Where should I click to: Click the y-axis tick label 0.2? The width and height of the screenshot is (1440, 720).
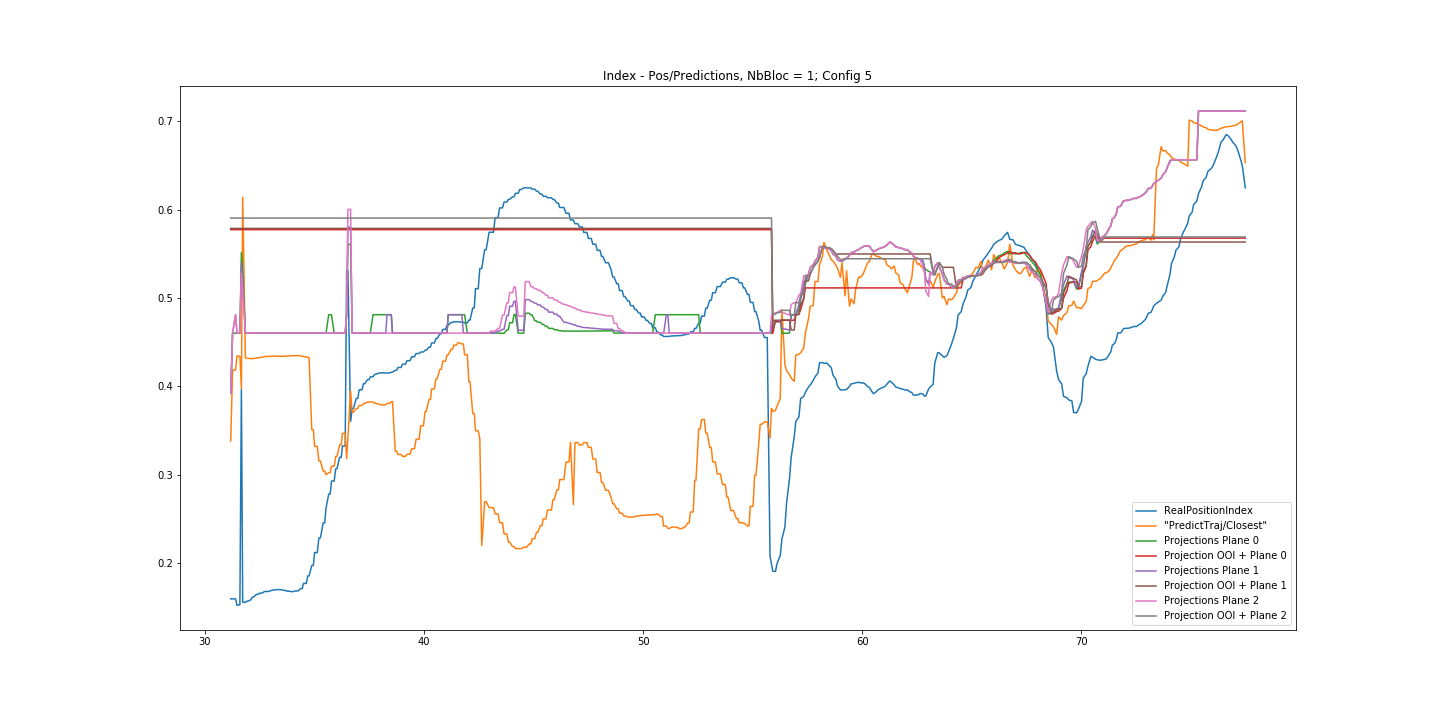click(164, 564)
